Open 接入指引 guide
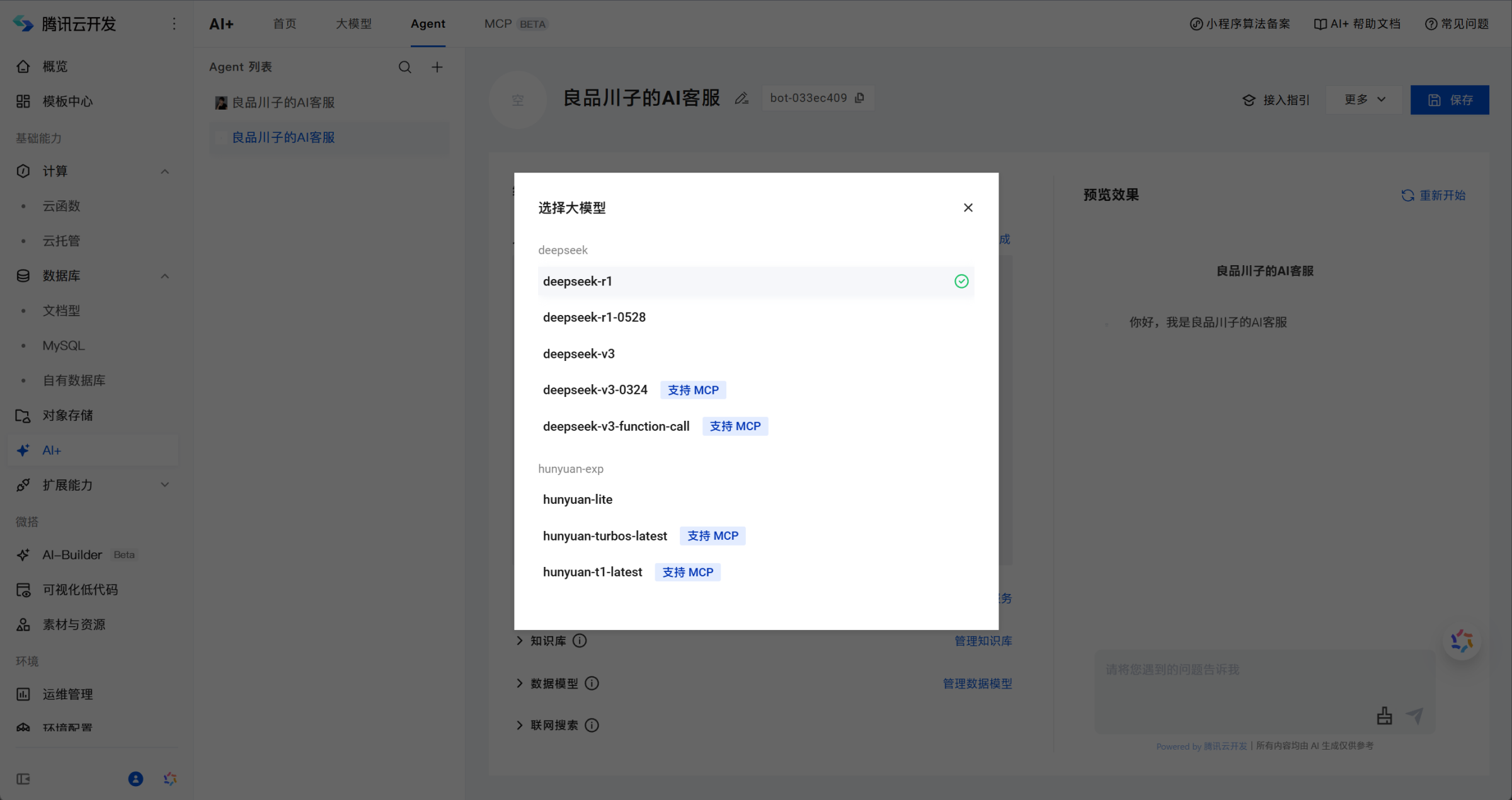1512x800 pixels. click(x=1276, y=100)
